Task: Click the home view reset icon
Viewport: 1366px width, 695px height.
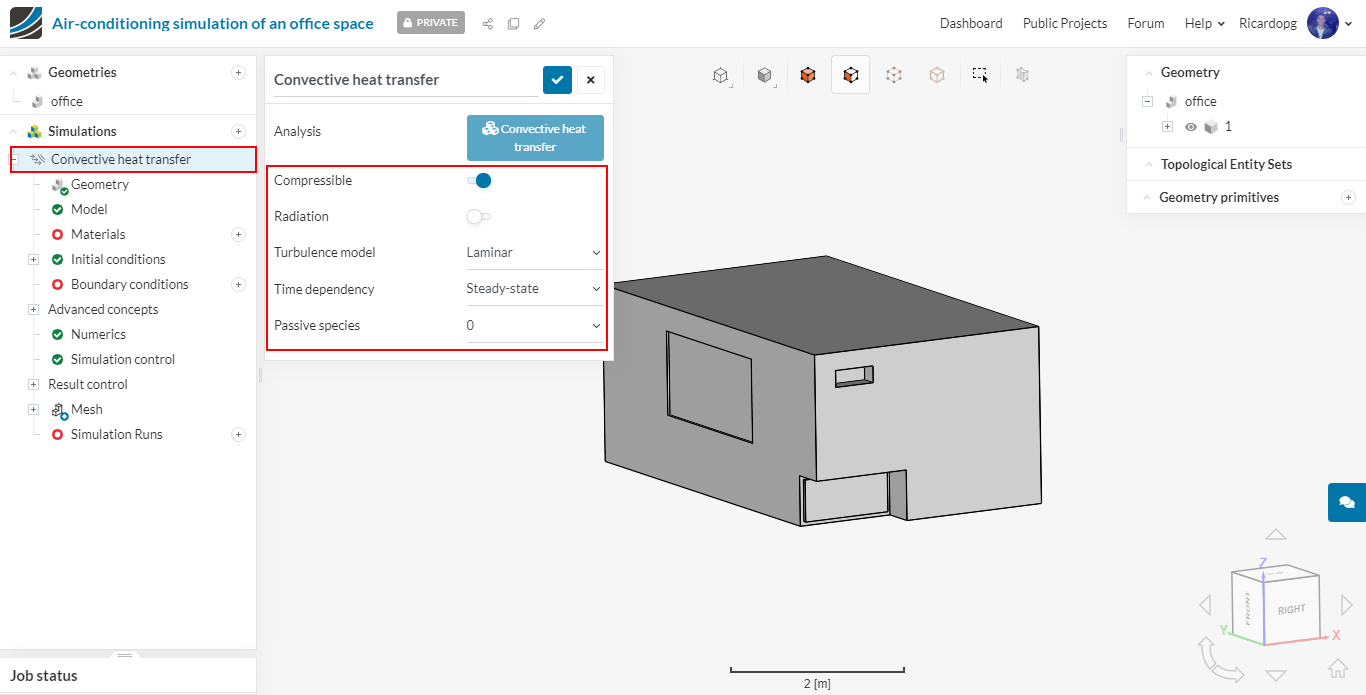Action: (1337, 668)
